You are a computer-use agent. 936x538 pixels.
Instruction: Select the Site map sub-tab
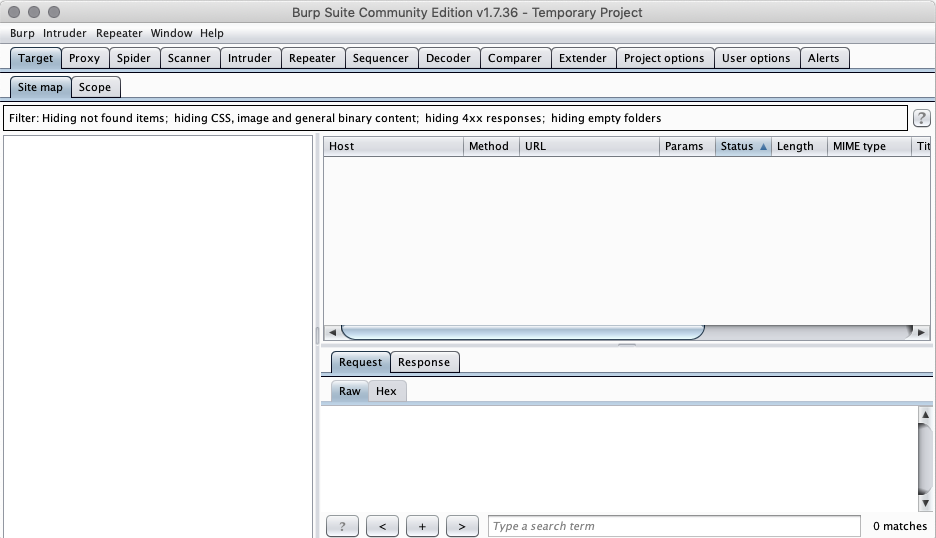coord(40,87)
